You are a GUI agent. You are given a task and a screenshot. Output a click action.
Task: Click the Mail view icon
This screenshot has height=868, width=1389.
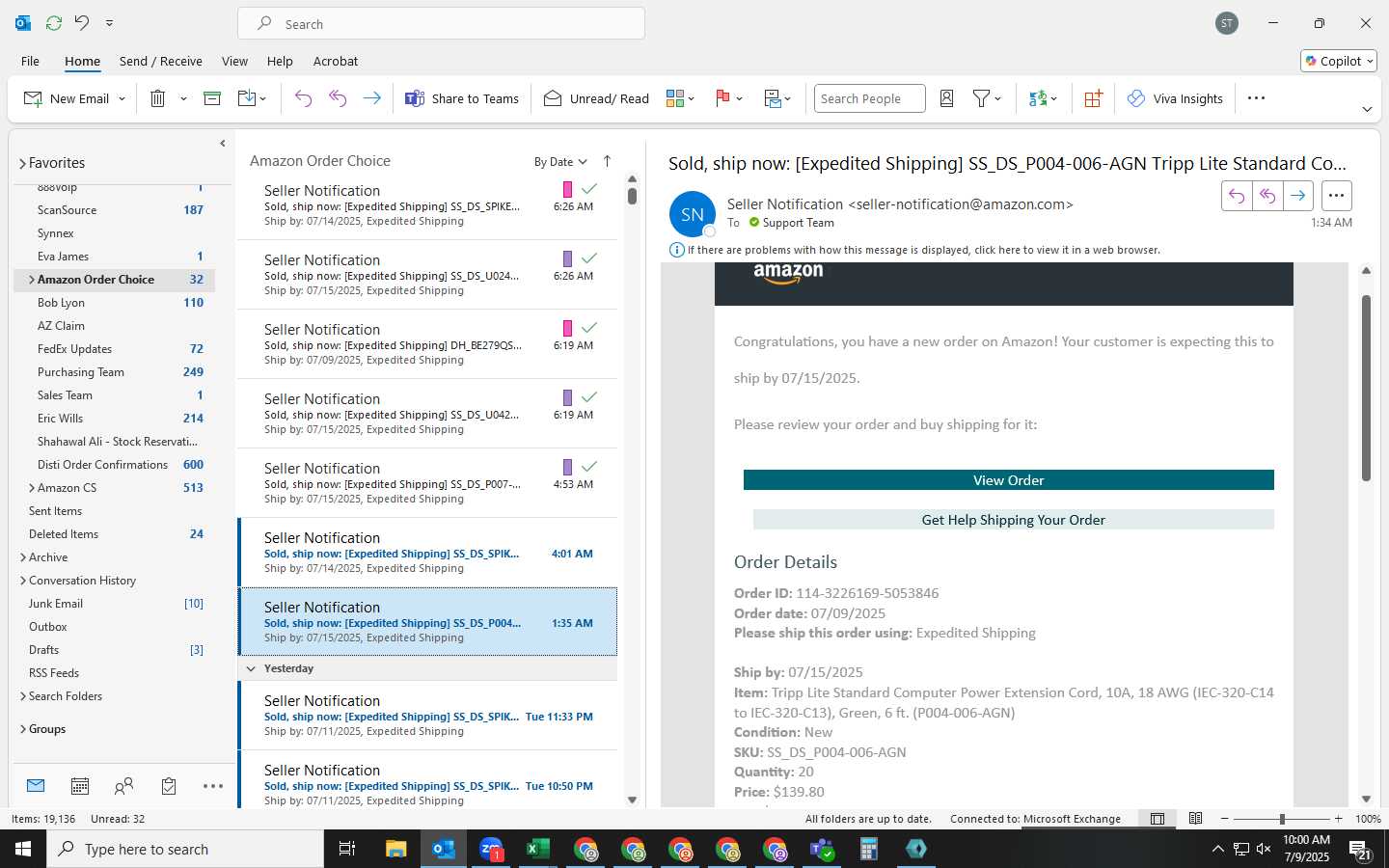pos(36,786)
